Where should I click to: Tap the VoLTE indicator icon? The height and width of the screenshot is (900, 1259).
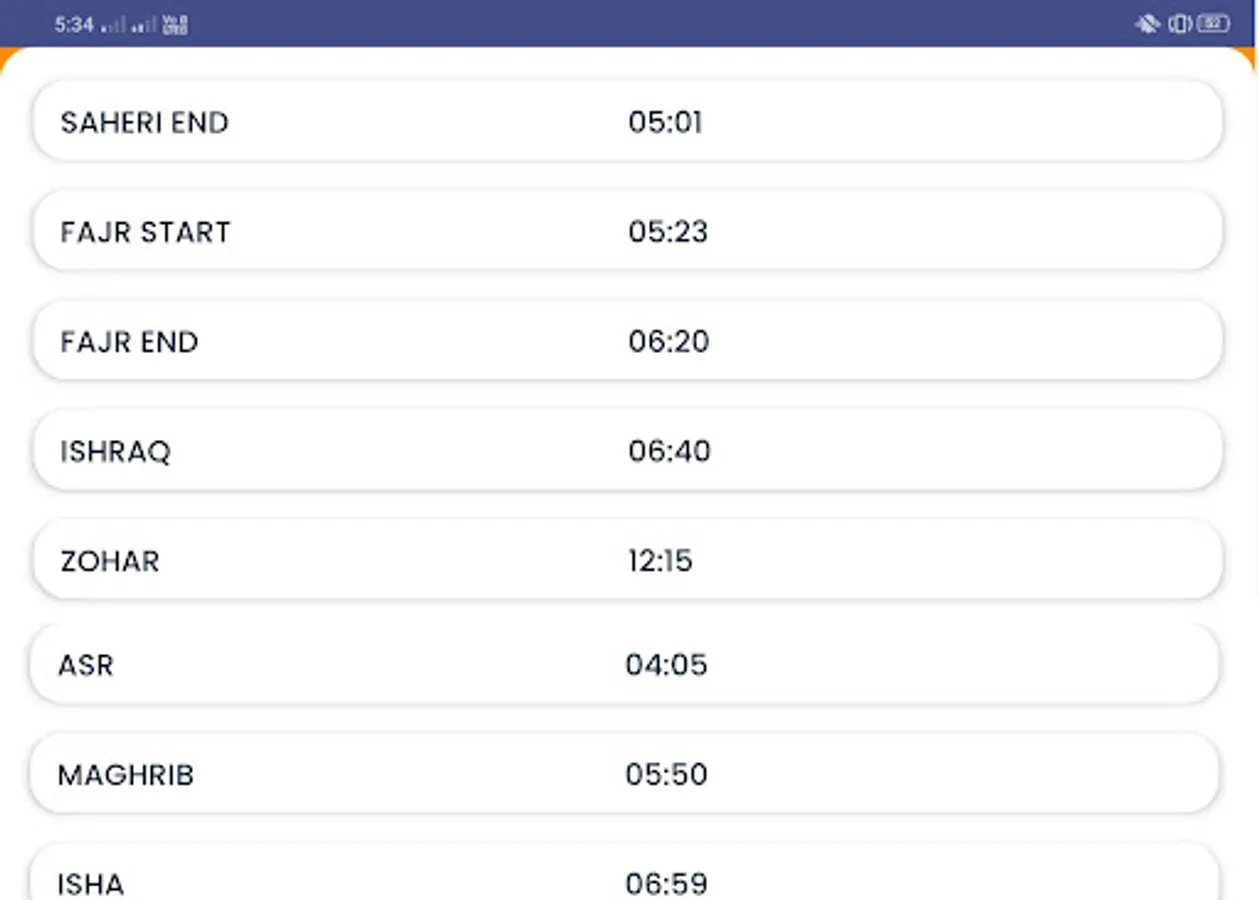coord(175,25)
